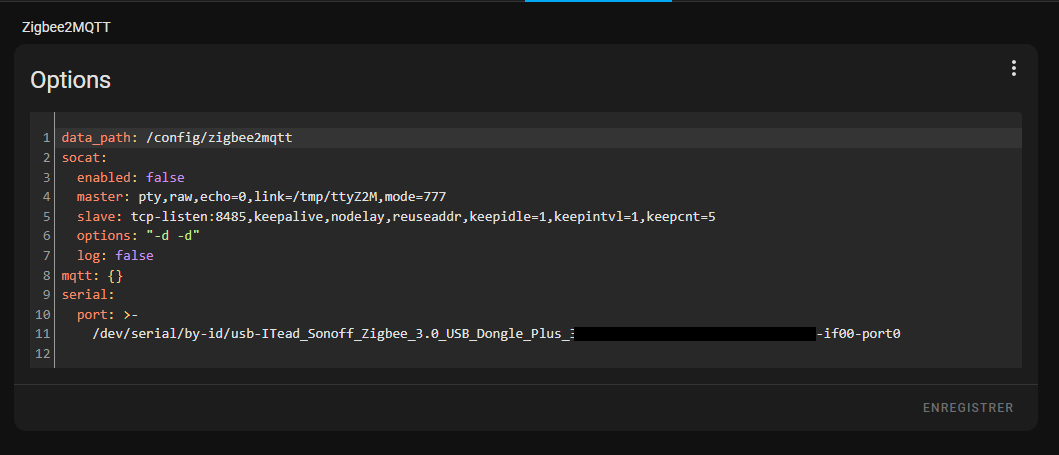
Task: Click the false value of enabled
Action: tap(165, 177)
